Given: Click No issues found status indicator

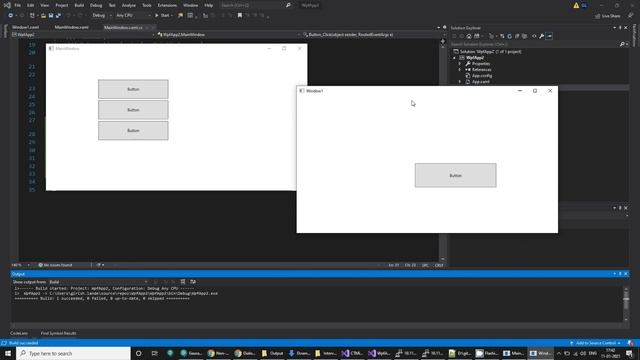Looking at the screenshot, I should [x=55, y=265].
